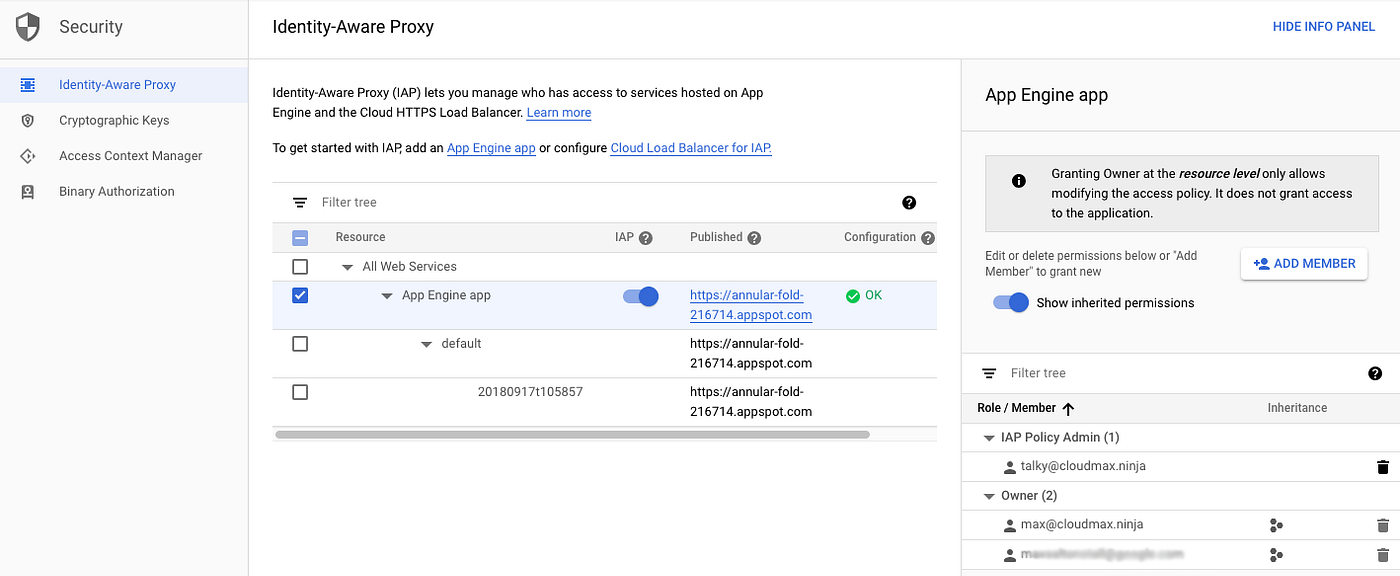The height and width of the screenshot is (576, 1400).
Task: Open the filter tree funnel icon
Action: pos(300,201)
